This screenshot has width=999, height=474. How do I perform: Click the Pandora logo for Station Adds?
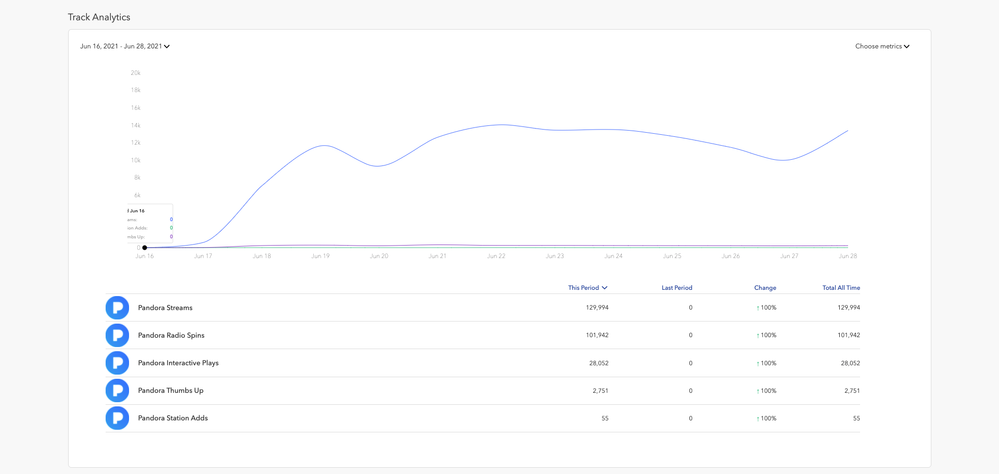(117, 418)
